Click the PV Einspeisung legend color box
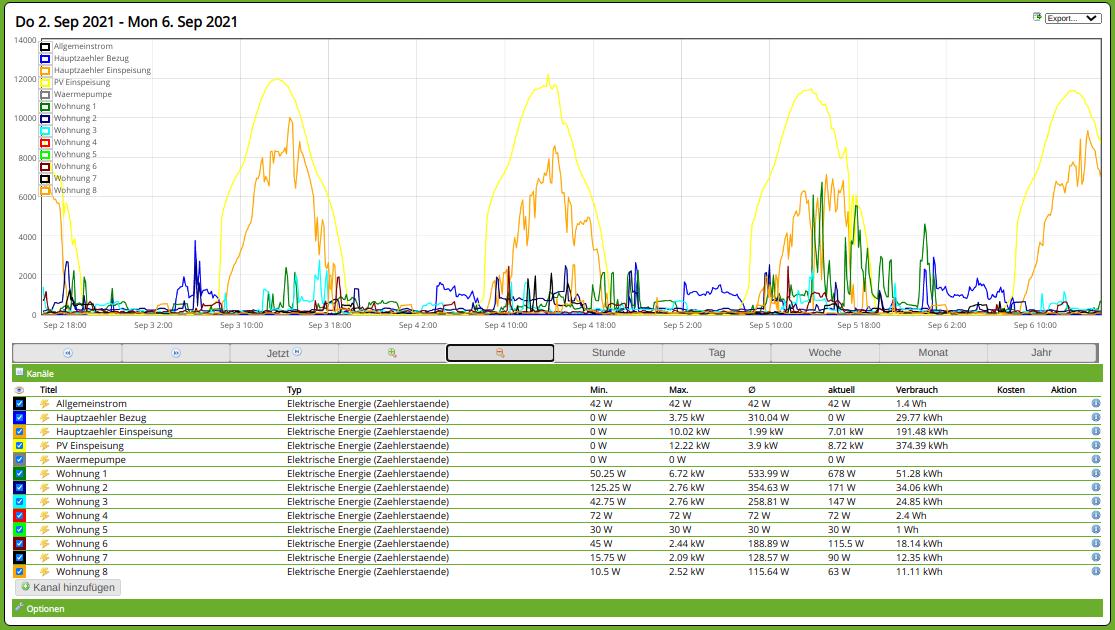Viewport: 1115px width, 630px height. coord(46,82)
